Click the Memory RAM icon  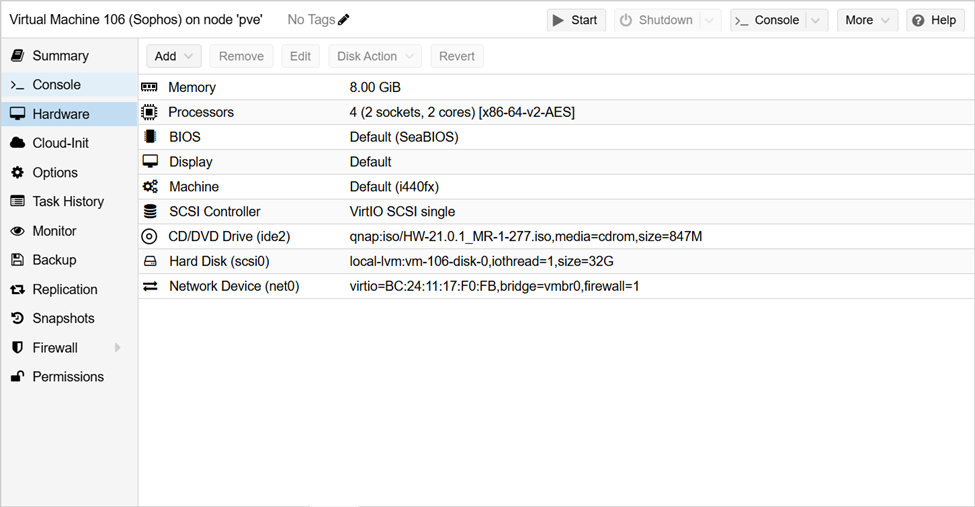point(150,88)
